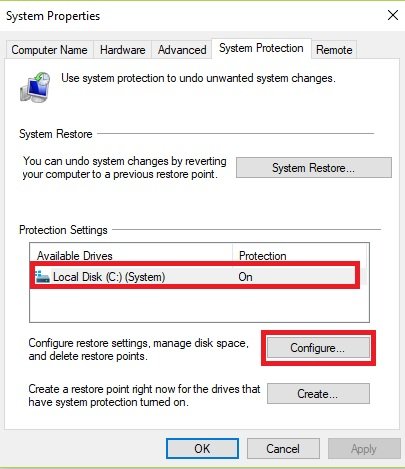405x469 pixels.
Task: Click the Local Disk (C:) drive icon
Action: point(42,277)
